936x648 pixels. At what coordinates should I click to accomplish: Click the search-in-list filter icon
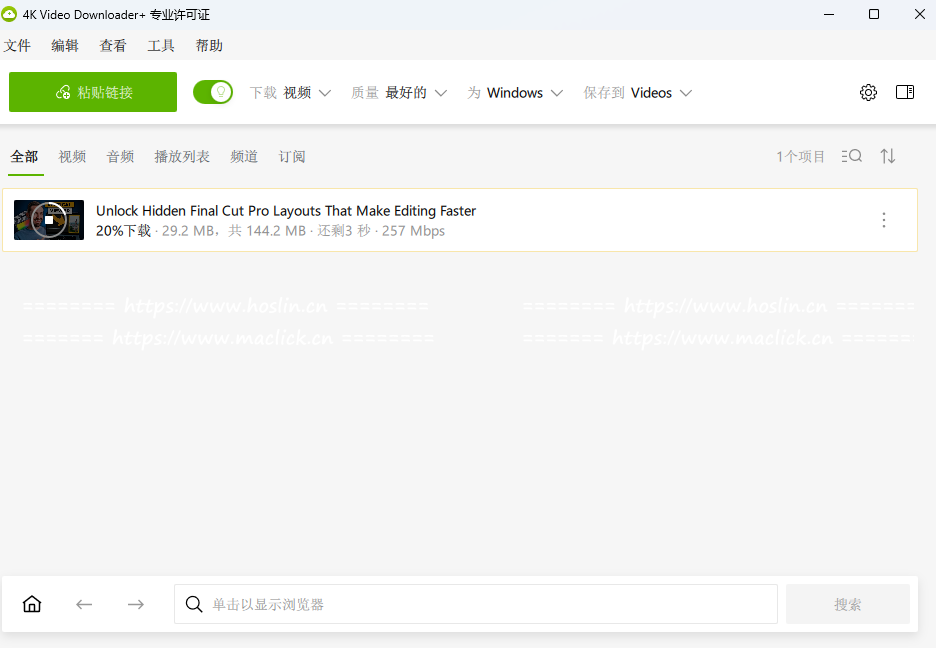coord(852,156)
